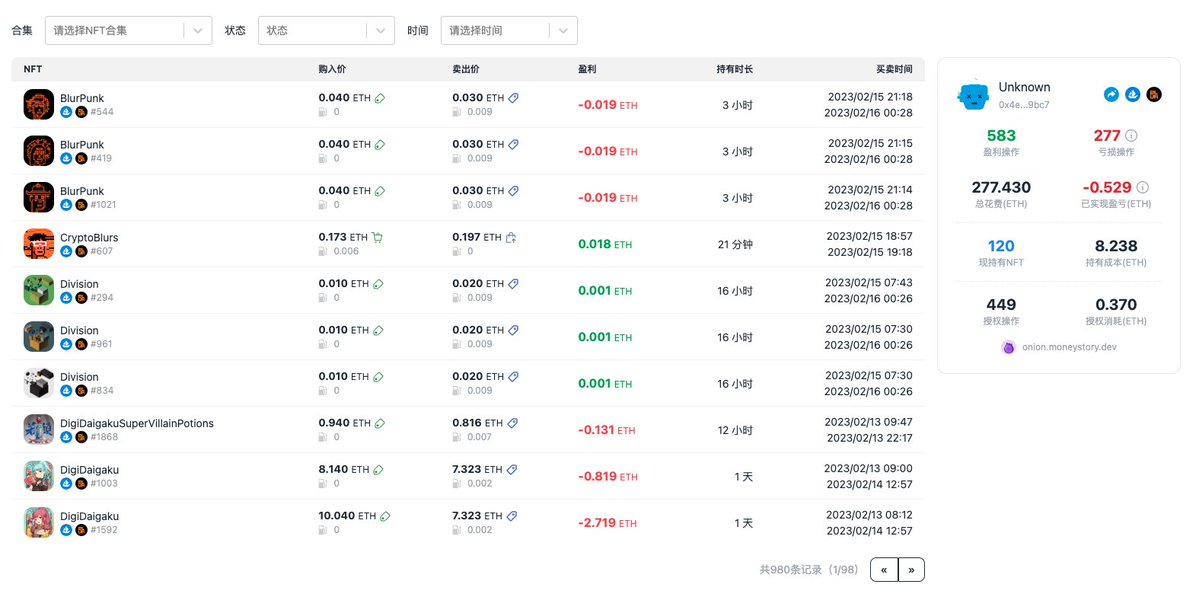Image resolution: width=1199 pixels, height=597 pixels.
Task: Click the info icon next to 277 亏损操作
Action: click(x=1132, y=135)
